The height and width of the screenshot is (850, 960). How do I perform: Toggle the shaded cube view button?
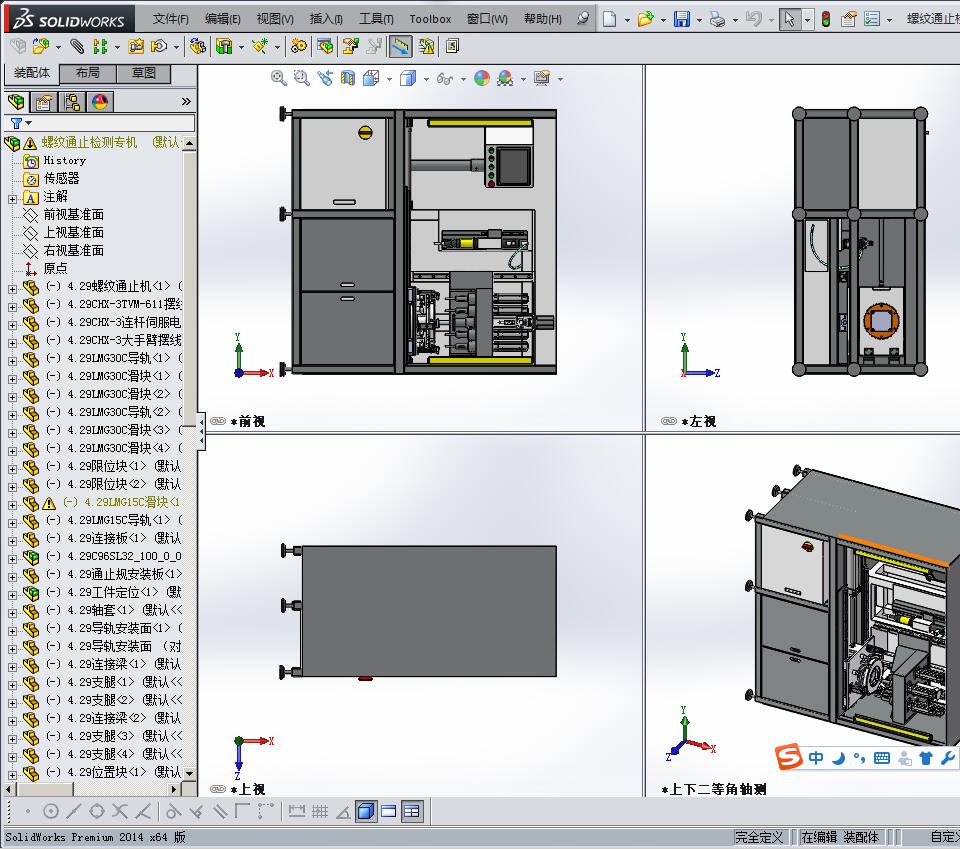point(366,811)
